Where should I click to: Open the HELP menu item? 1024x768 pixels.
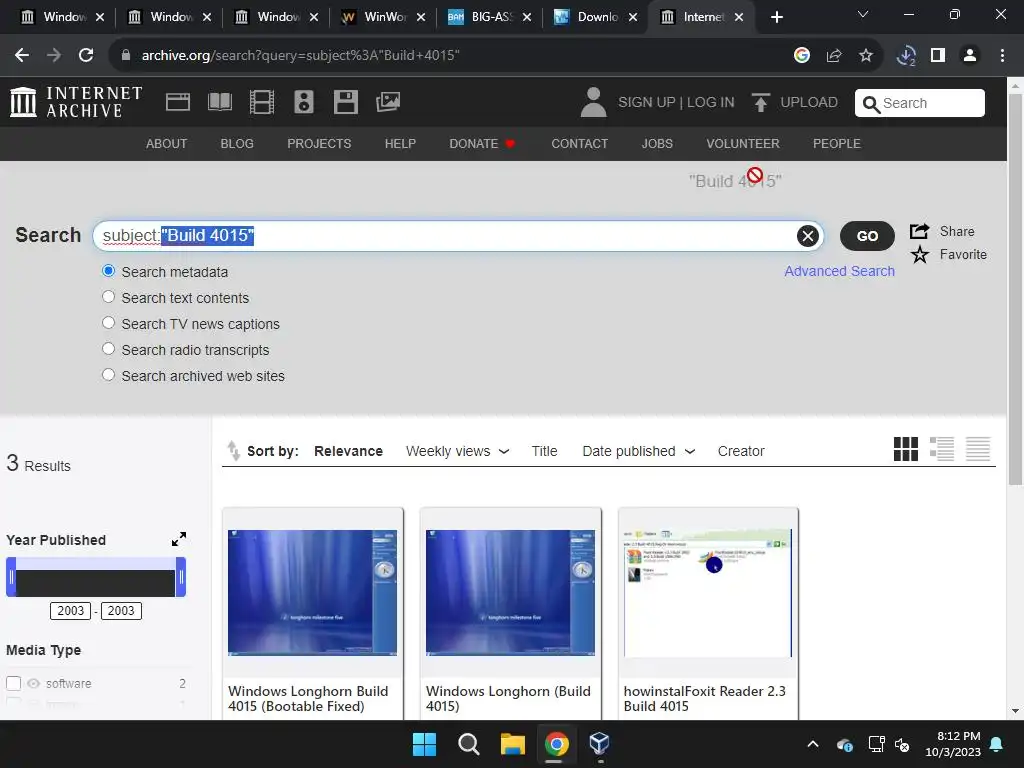point(400,144)
